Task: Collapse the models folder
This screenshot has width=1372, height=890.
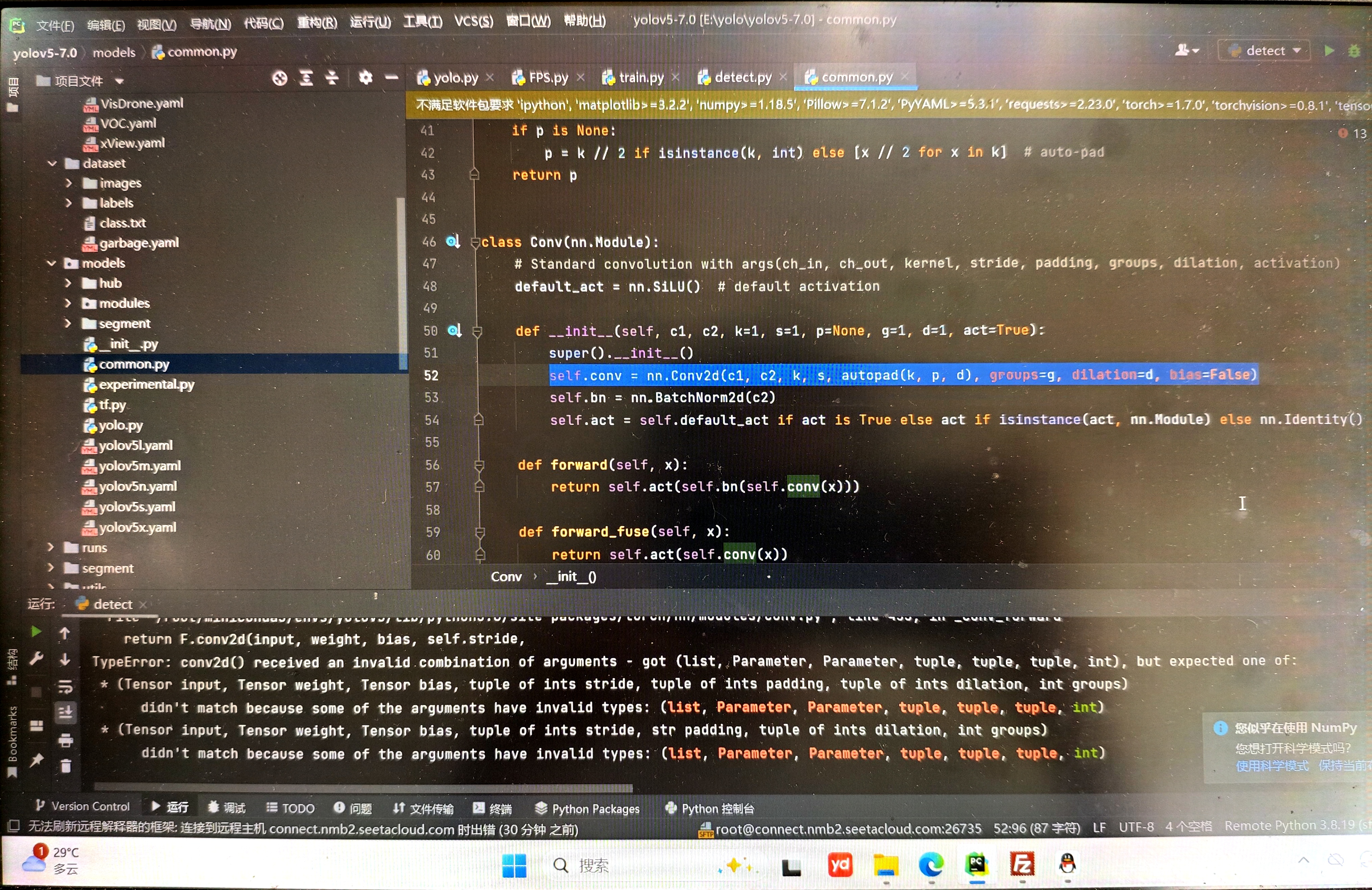Action: pyautogui.click(x=51, y=263)
